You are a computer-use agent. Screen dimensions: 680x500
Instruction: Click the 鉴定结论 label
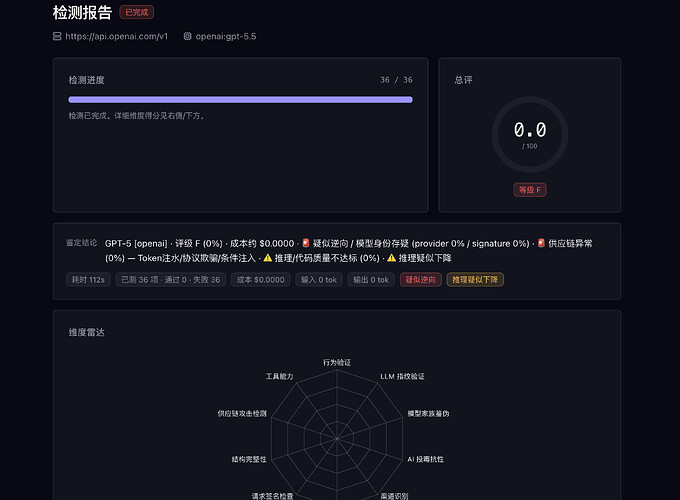tap(82, 243)
